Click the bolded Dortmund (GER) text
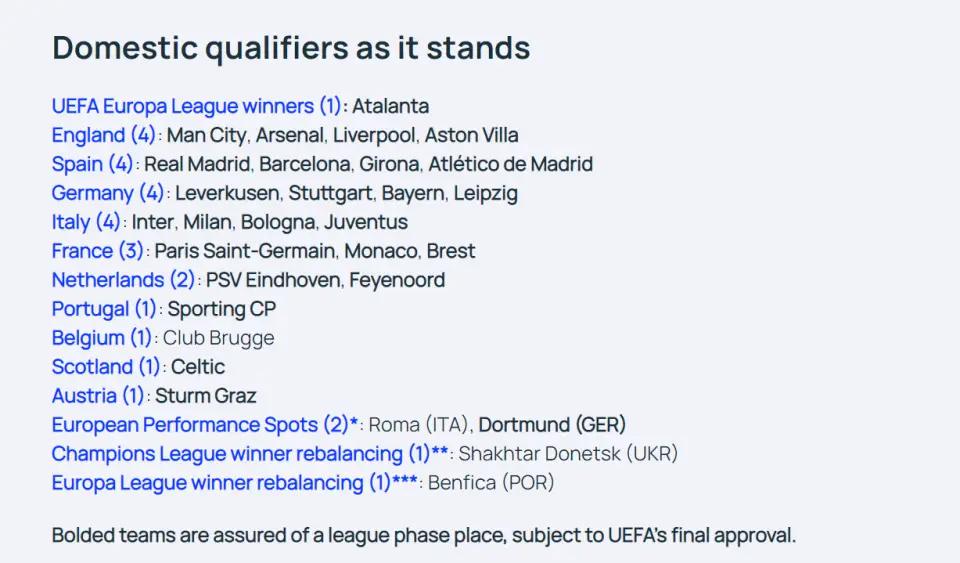960x563 pixels. click(x=552, y=425)
